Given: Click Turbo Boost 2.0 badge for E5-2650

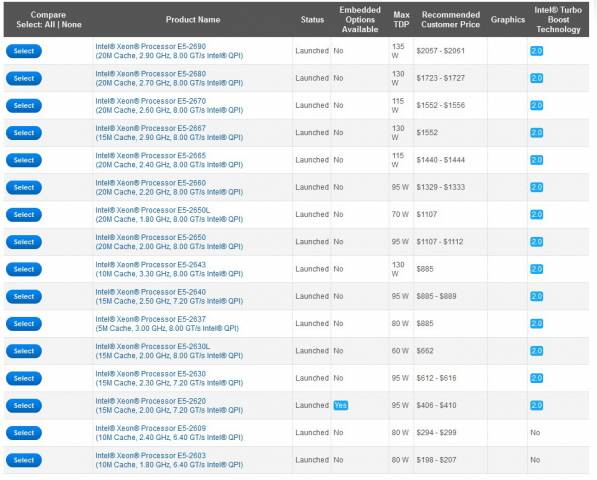Looking at the screenshot, I should click(536, 242).
